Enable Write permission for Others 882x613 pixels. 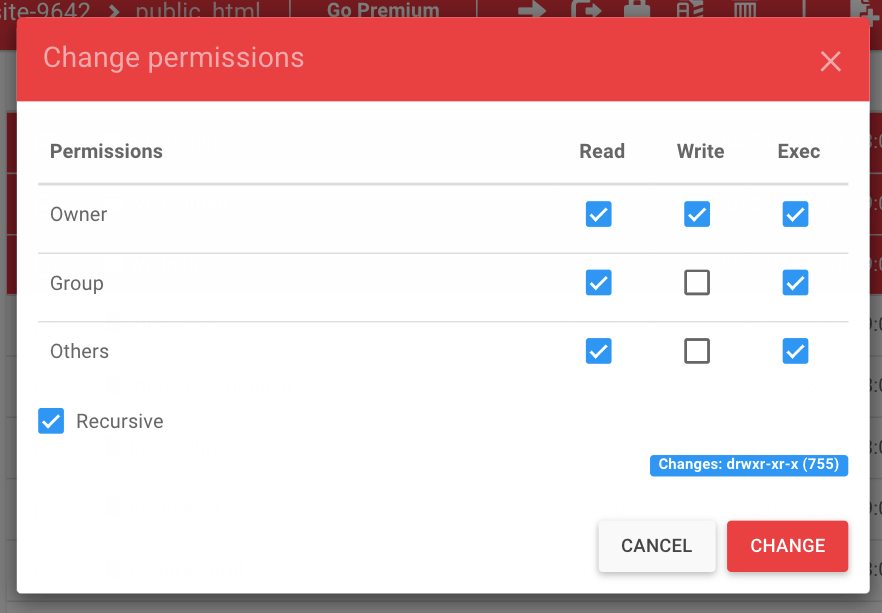697,351
